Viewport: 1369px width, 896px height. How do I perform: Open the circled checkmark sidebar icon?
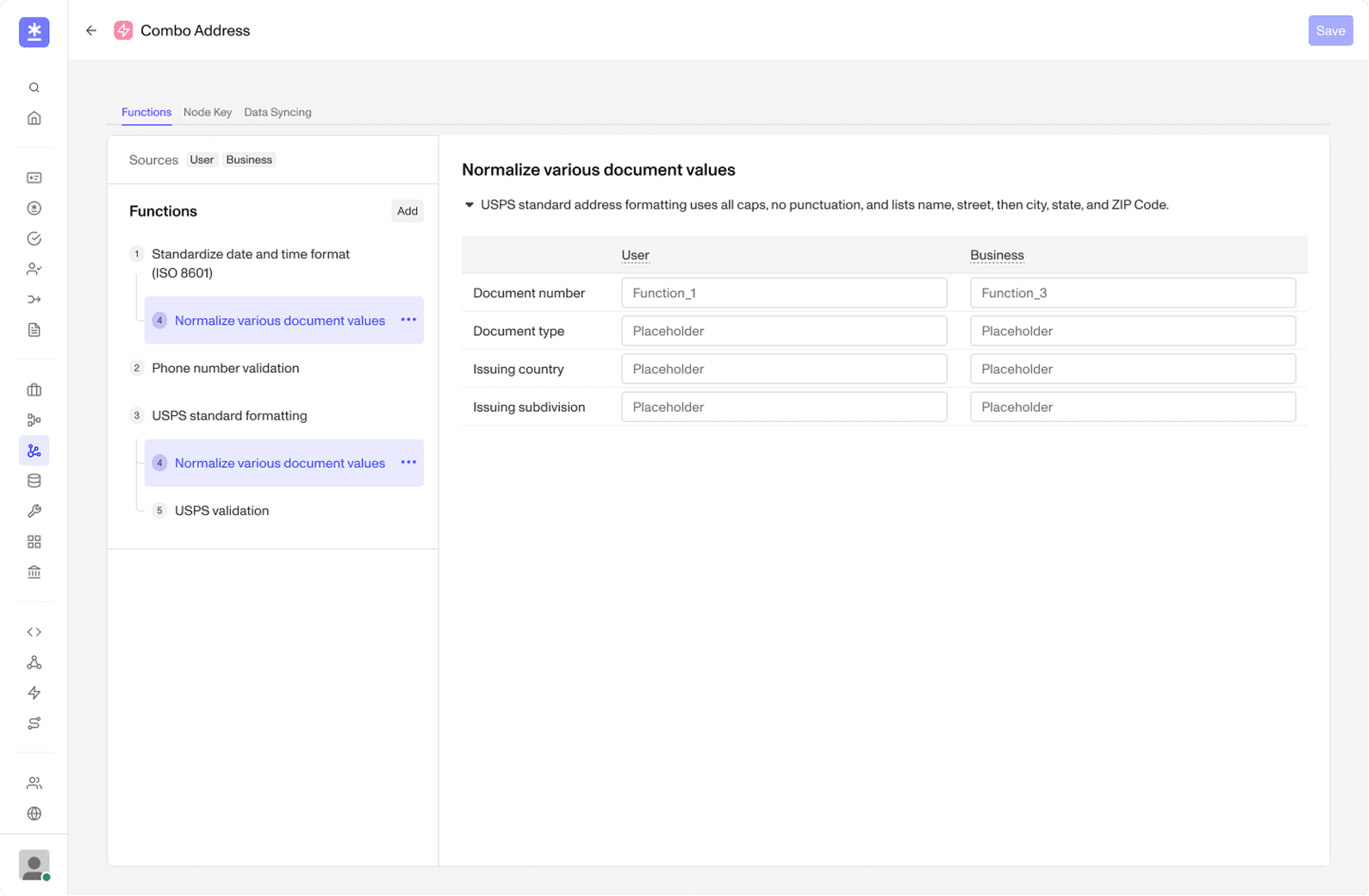click(34, 239)
